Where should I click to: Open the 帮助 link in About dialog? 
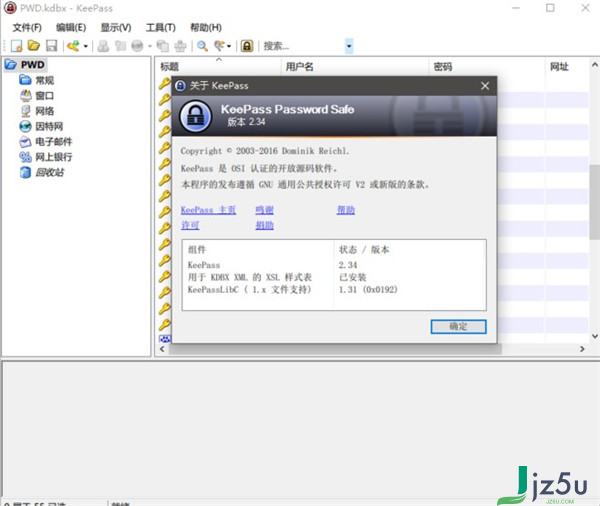click(346, 210)
